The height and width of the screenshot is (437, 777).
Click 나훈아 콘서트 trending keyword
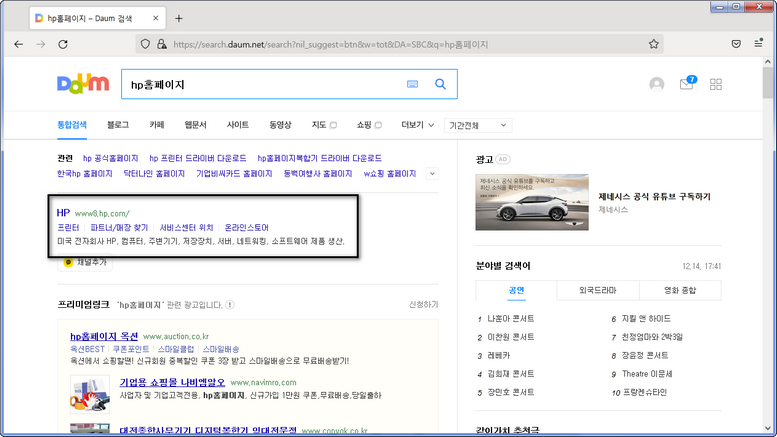tap(510, 319)
